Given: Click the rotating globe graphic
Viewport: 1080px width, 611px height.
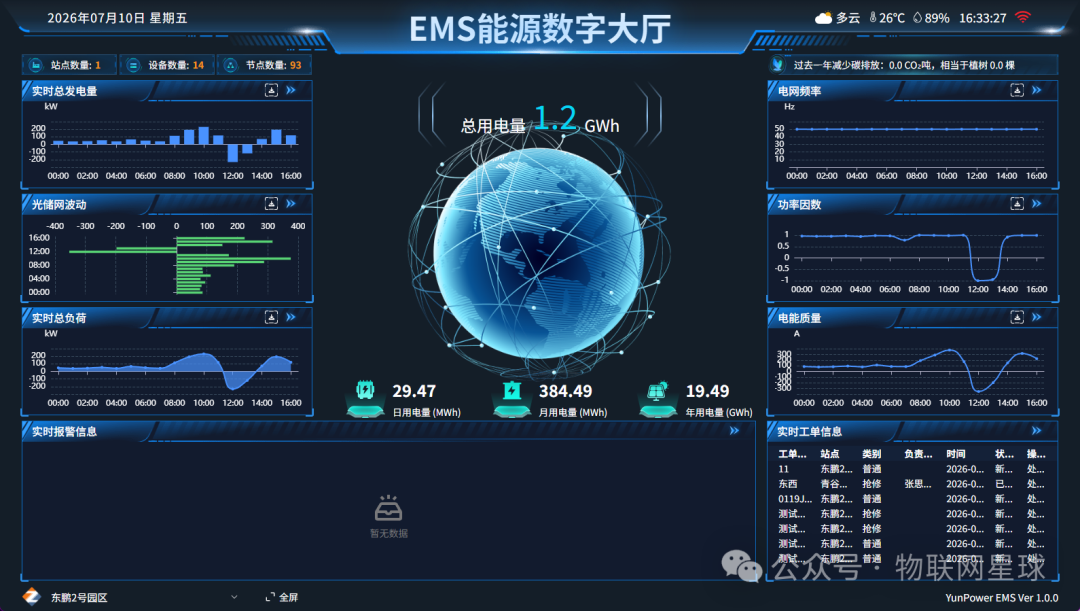Looking at the screenshot, I should pyautogui.click(x=539, y=253).
